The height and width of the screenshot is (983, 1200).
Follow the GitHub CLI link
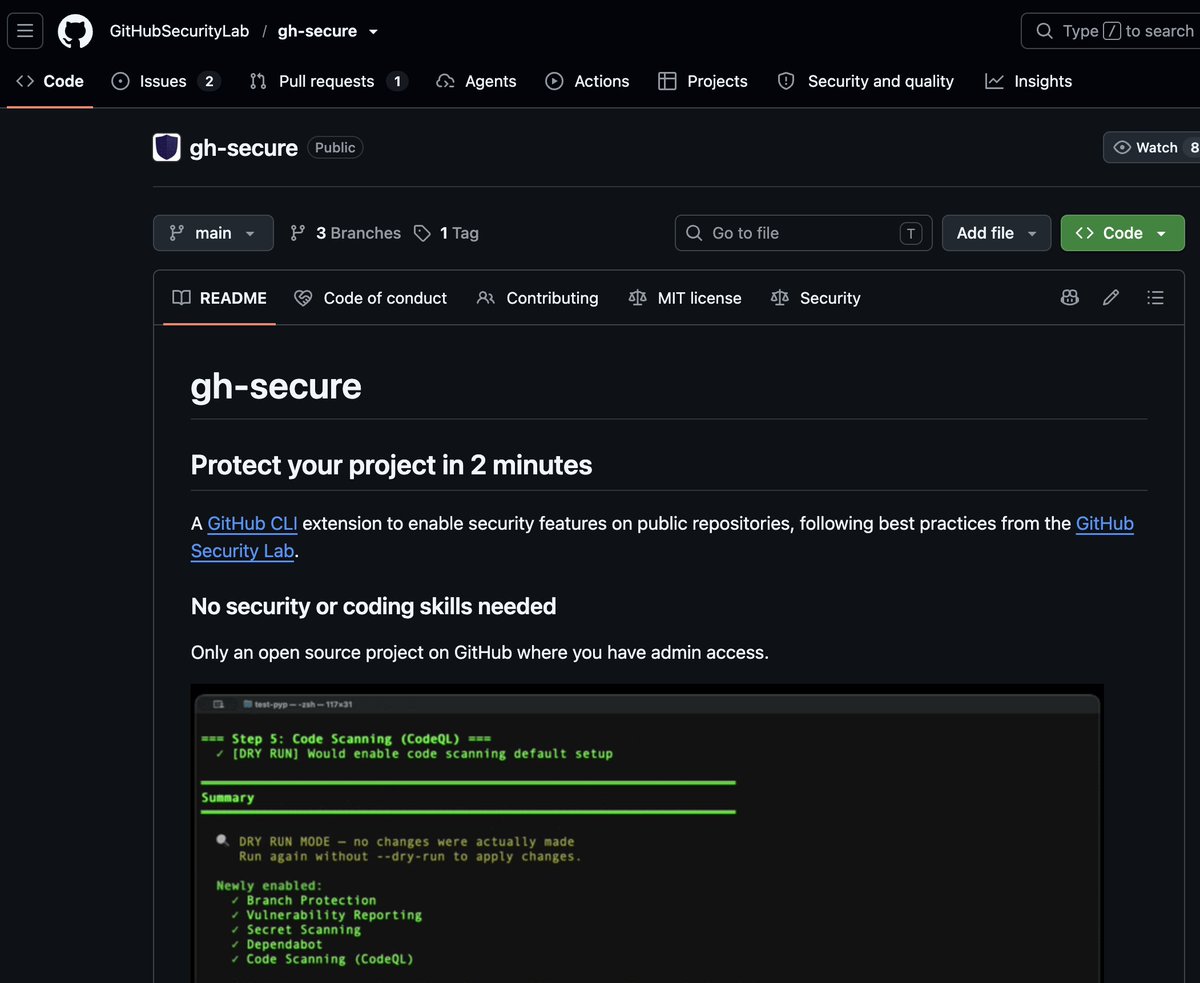253,524
